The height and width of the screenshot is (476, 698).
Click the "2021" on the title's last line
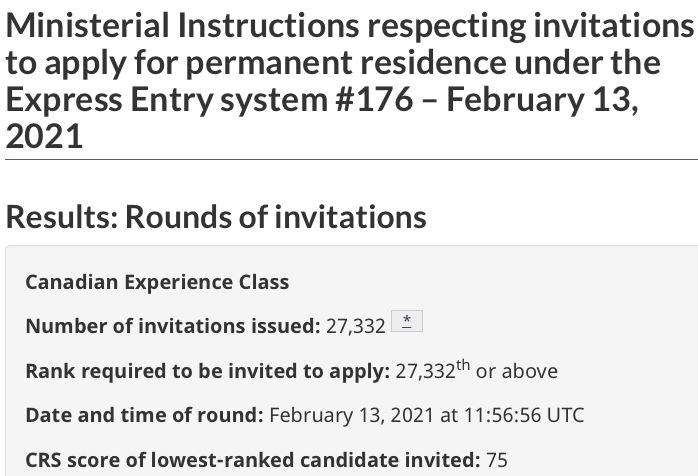(x=44, y=137)
